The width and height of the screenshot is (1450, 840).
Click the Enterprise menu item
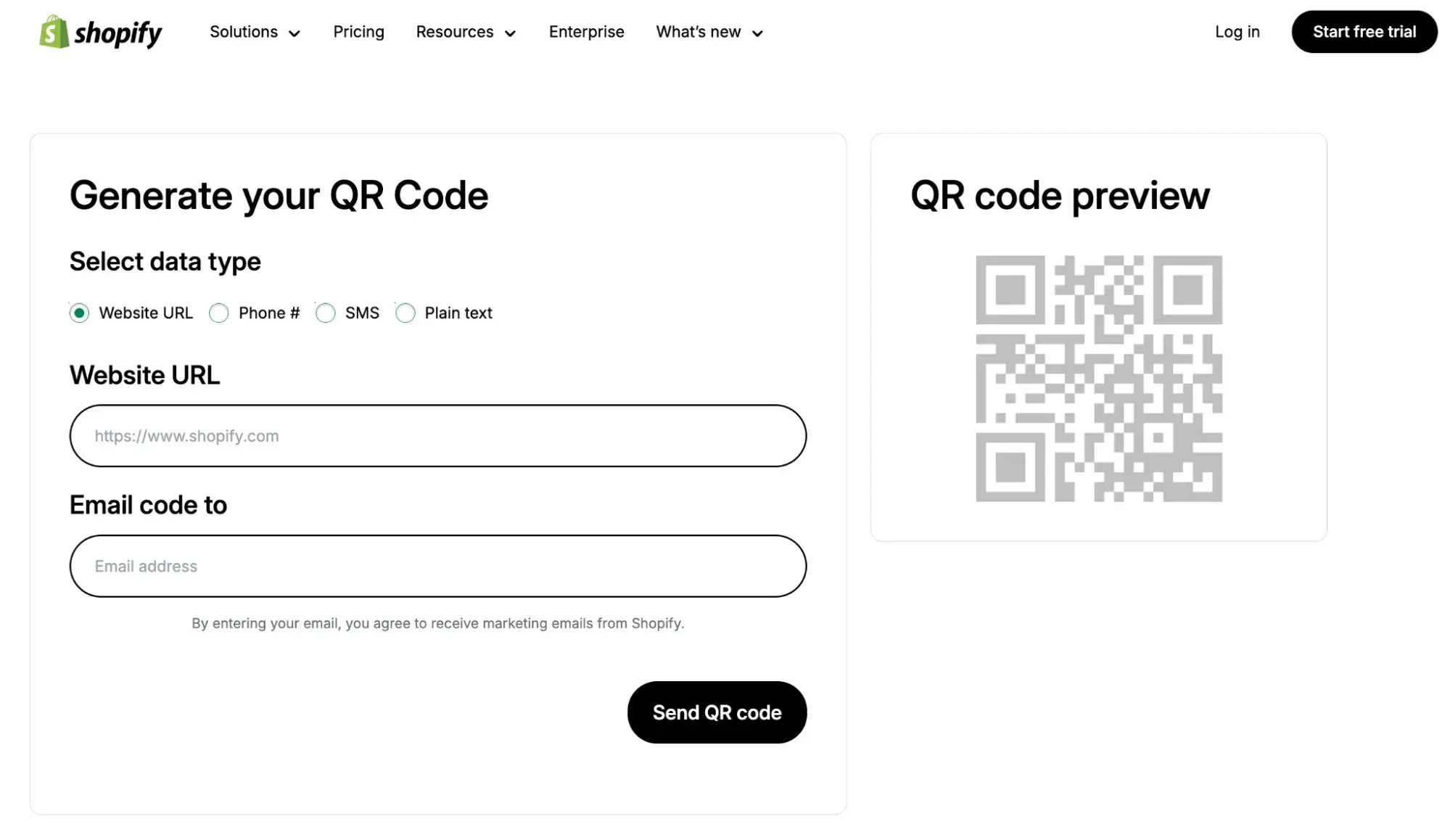point(587,32)
